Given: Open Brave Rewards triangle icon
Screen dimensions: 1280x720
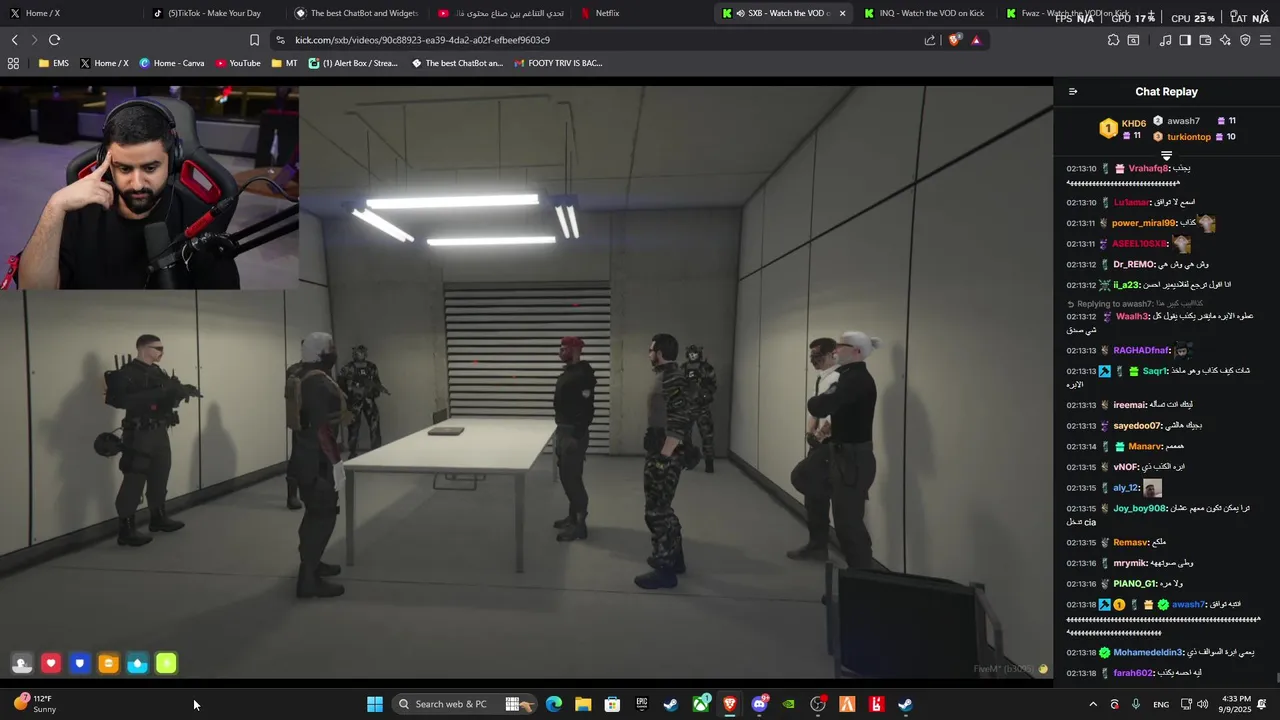Looking at the screenshot, I should (x=976, y=40).
